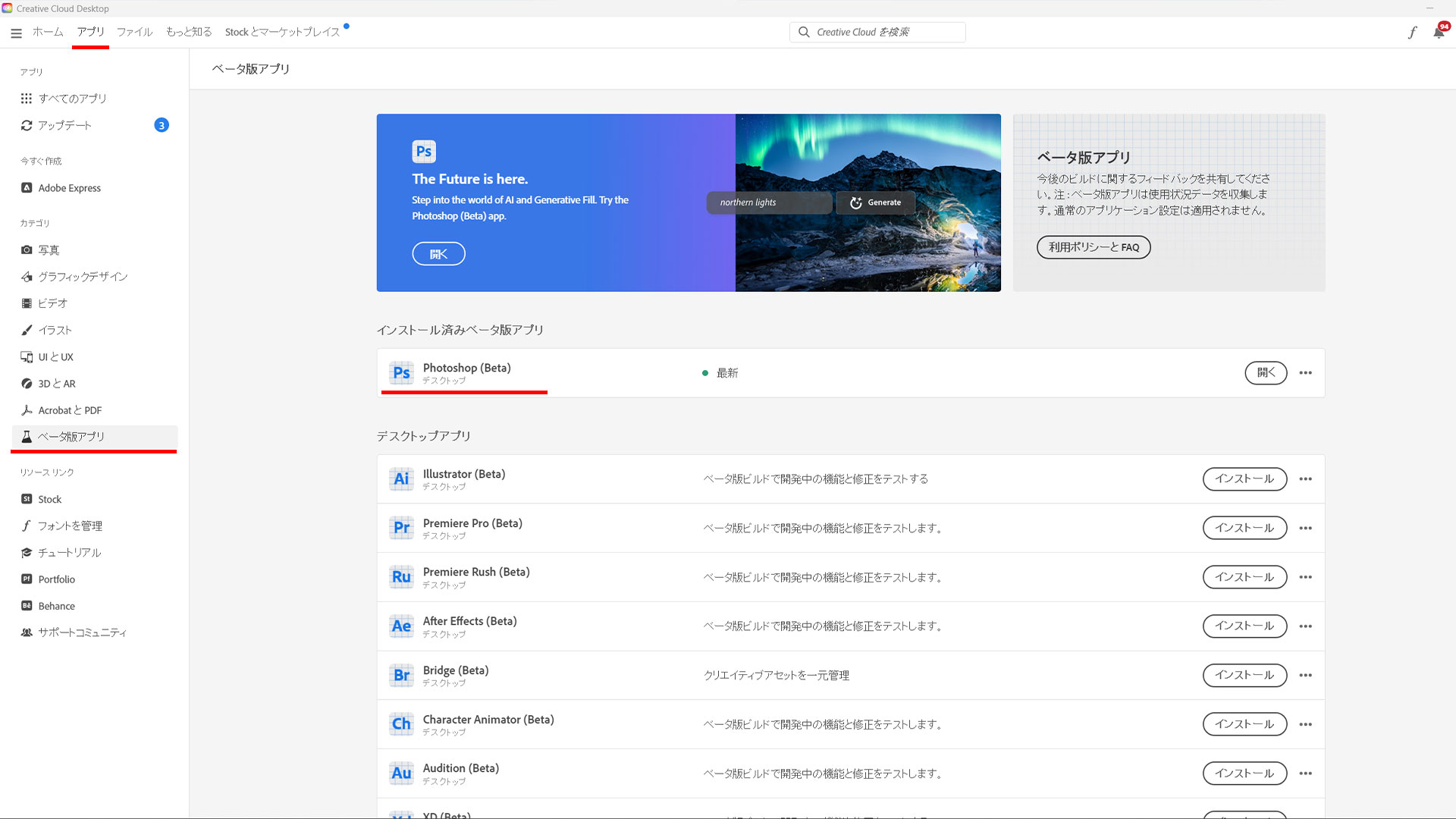The width and height of the screenshot is (1456, 819).
Task: Open the Bridge (Beta) options menu
Action: (1305, 675)
